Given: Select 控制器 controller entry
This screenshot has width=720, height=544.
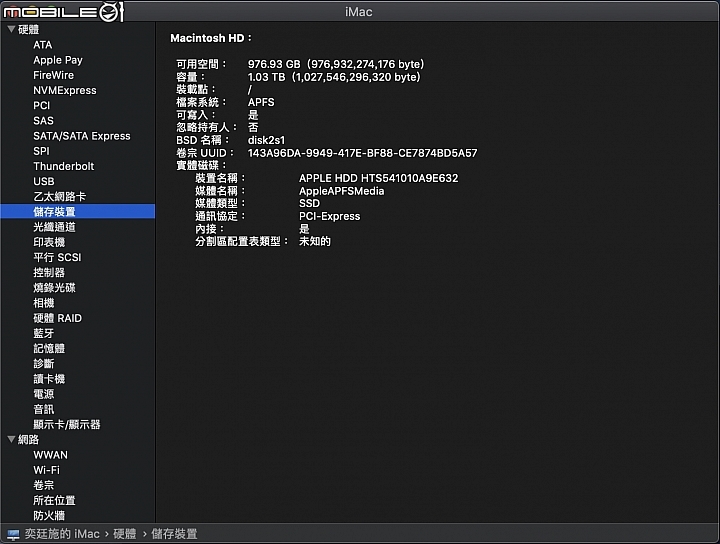Looking at the screenshot, I should (x=49, y=272).
